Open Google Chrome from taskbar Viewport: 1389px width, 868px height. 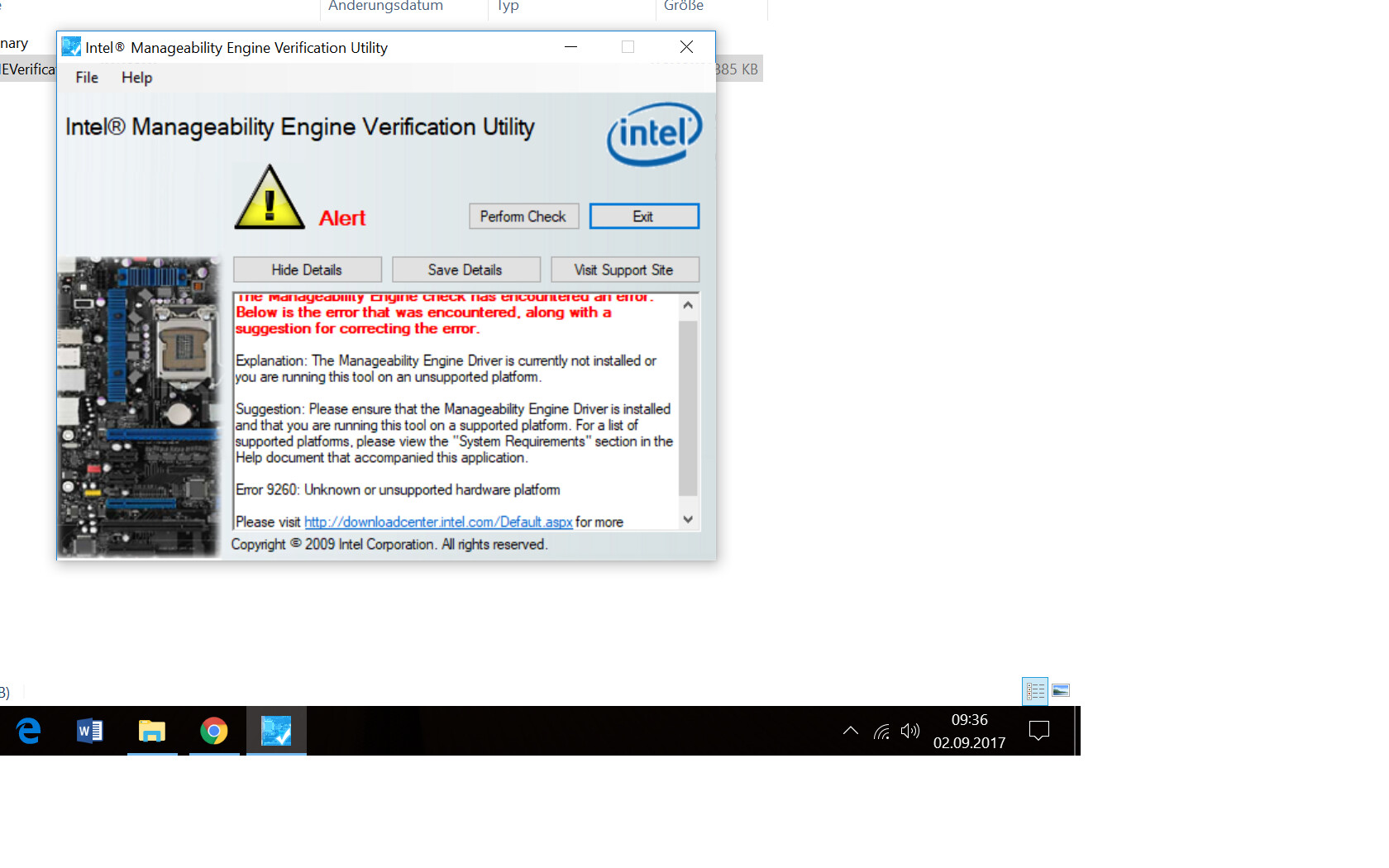click(x=214, y=731)
